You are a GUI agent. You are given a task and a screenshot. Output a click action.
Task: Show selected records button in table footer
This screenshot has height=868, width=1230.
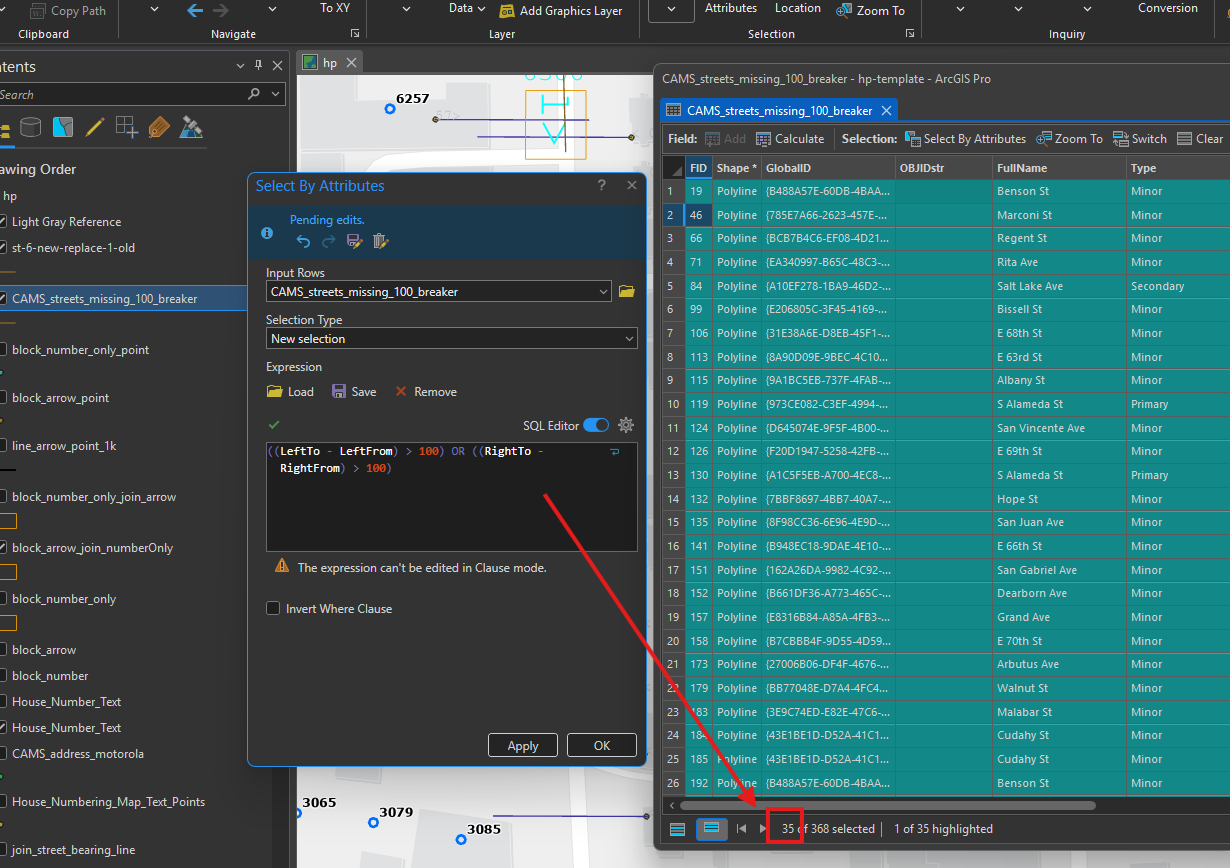712,829
